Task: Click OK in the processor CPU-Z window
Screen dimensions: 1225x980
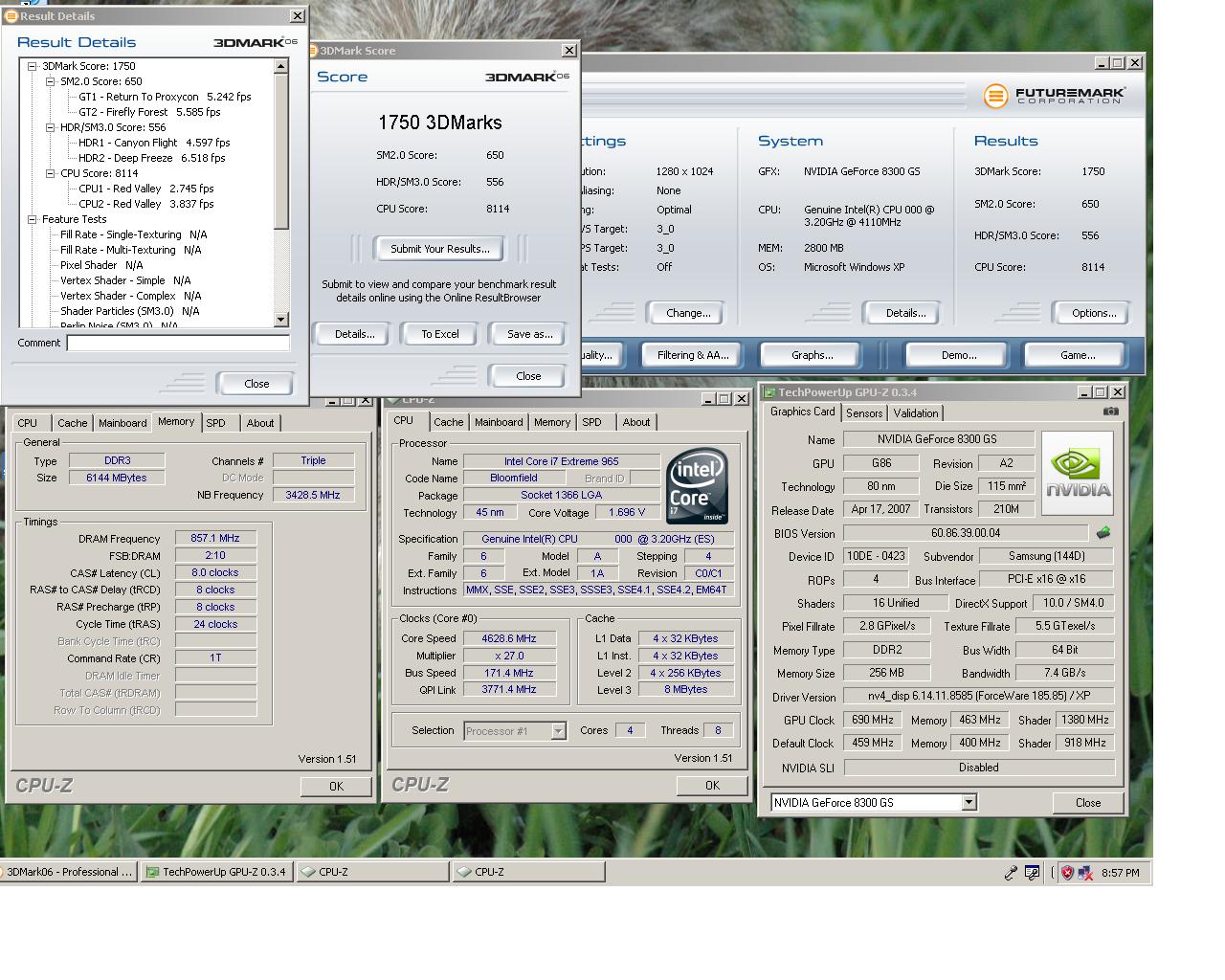Action: click(x=712, y=785)
